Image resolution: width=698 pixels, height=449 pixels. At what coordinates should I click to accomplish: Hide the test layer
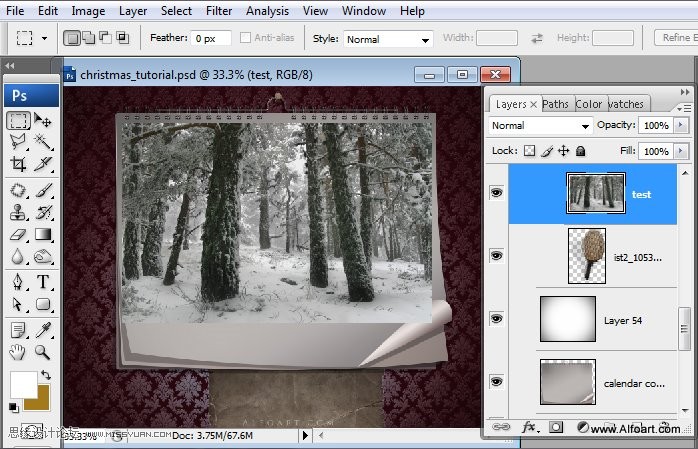click(x=496, y=193)
